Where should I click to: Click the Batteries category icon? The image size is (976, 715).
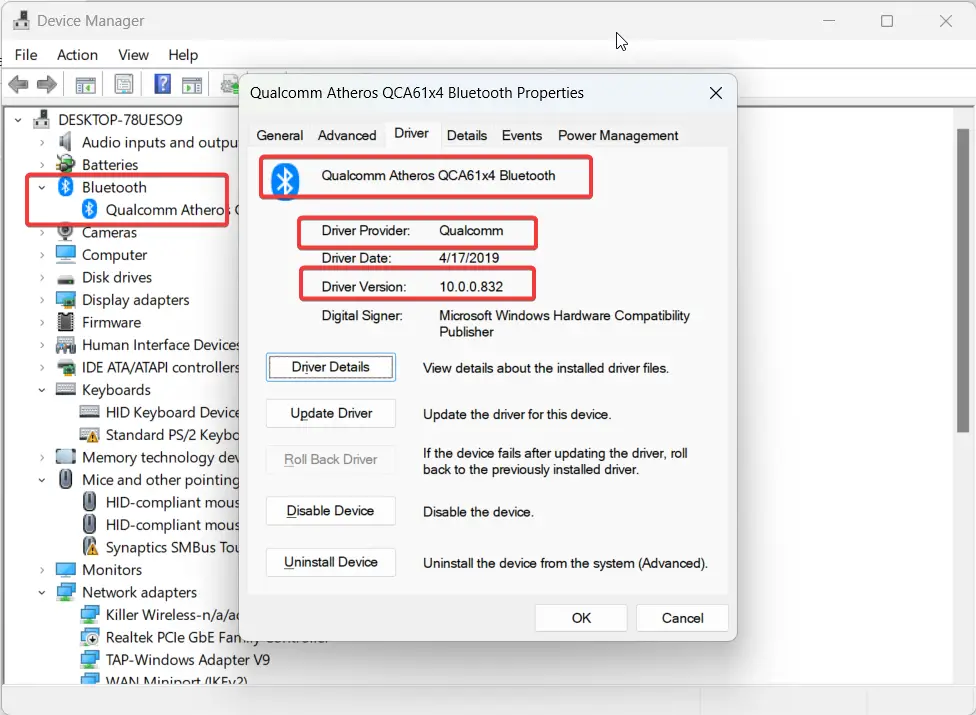(65, 164)
